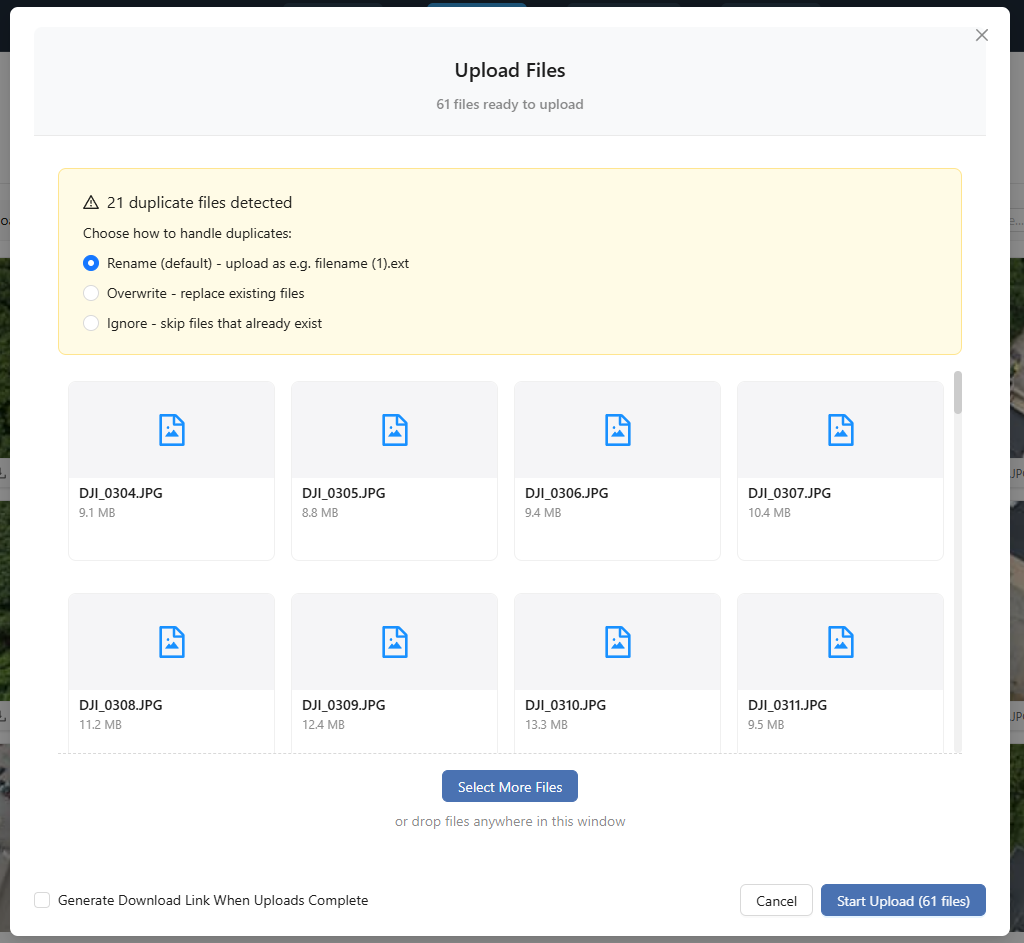1024x943 pixels.
Task: Select Rename (default) duplicate option
Action: click(x=91, y=263)
